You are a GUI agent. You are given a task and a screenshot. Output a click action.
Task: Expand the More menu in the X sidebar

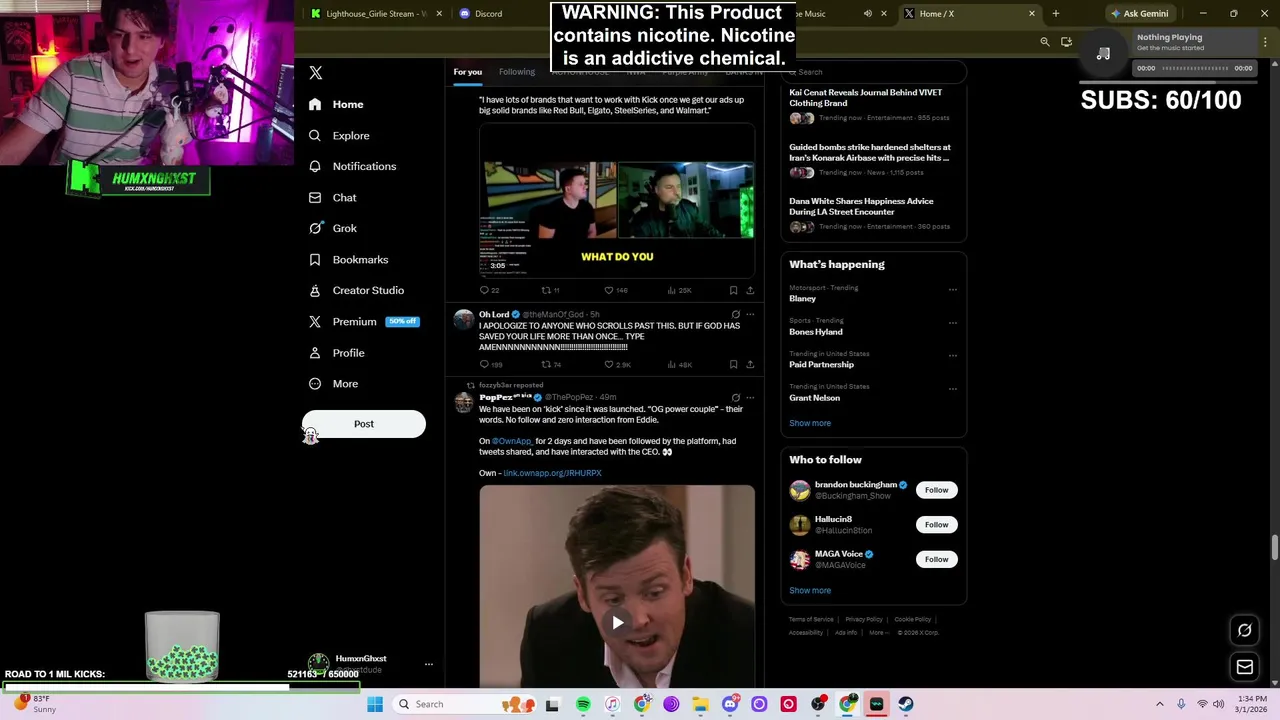pyautogui.click(x=334, y=384)
